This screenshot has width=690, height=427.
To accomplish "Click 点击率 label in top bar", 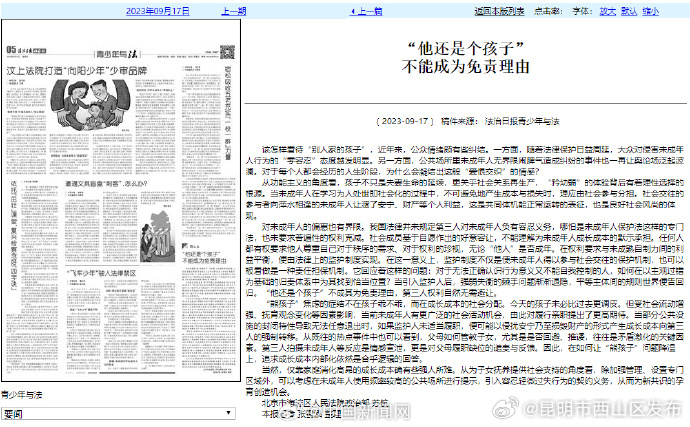I will coord(548,11).
